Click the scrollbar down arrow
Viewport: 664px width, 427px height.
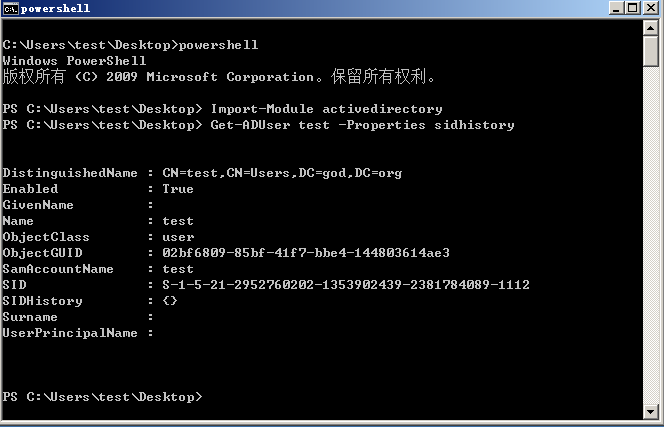click(650, 411)
